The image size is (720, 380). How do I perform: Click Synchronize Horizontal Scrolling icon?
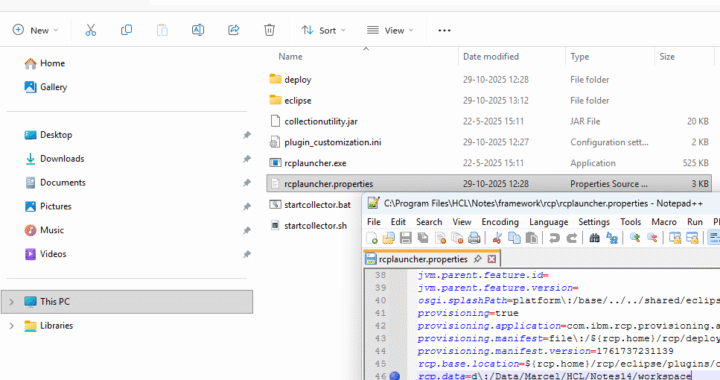click(x=692, y=238)
